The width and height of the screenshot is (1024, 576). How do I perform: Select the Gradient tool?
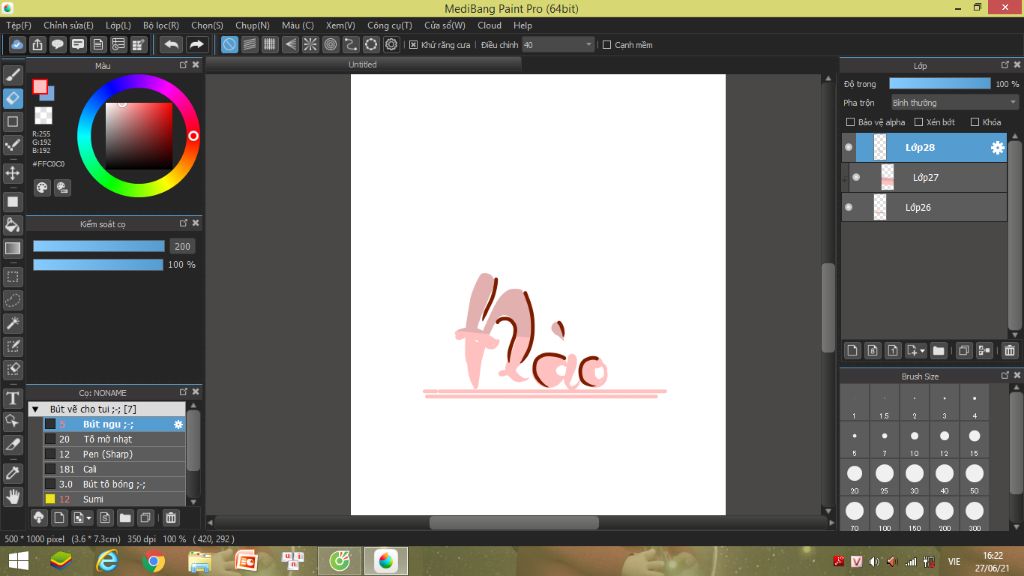[x=12, y=248]
